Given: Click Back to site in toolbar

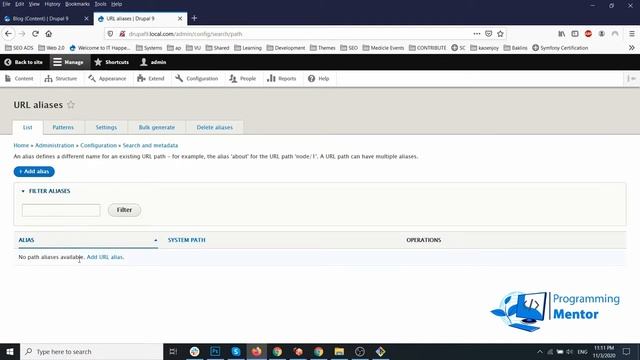Looking at the screenshot, I should [x=24, y=62].
